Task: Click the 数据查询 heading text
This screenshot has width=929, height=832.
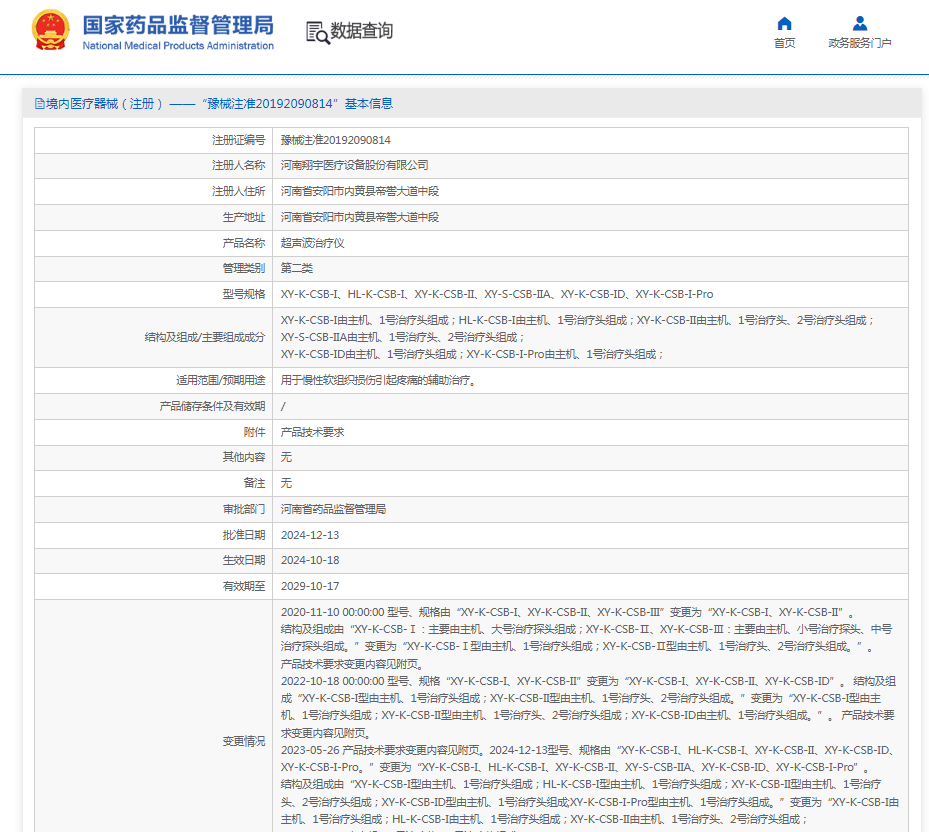Action: tap(361, 31)
